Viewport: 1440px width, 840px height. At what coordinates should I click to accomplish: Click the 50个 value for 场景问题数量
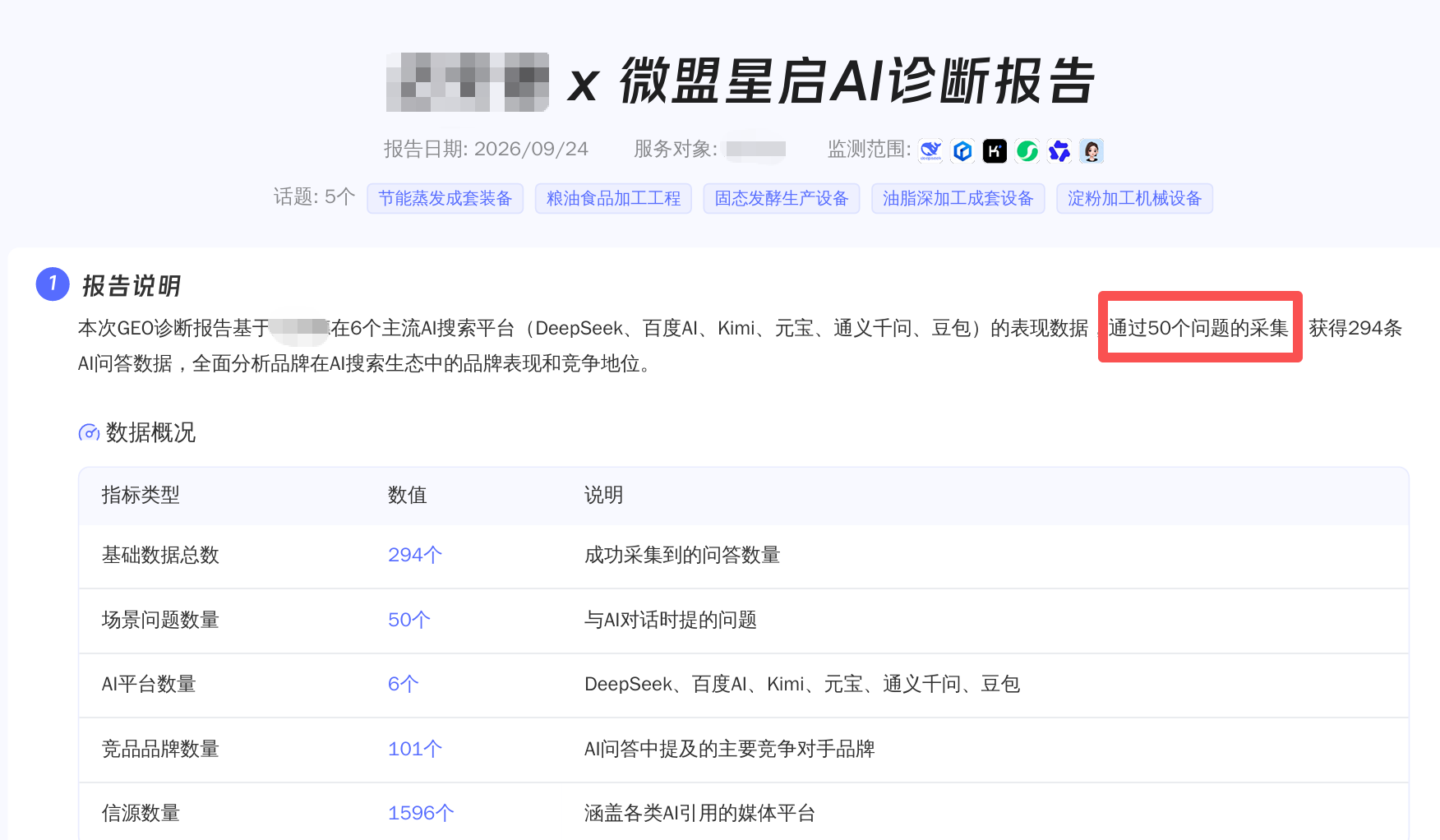click(x=409, y=620)
